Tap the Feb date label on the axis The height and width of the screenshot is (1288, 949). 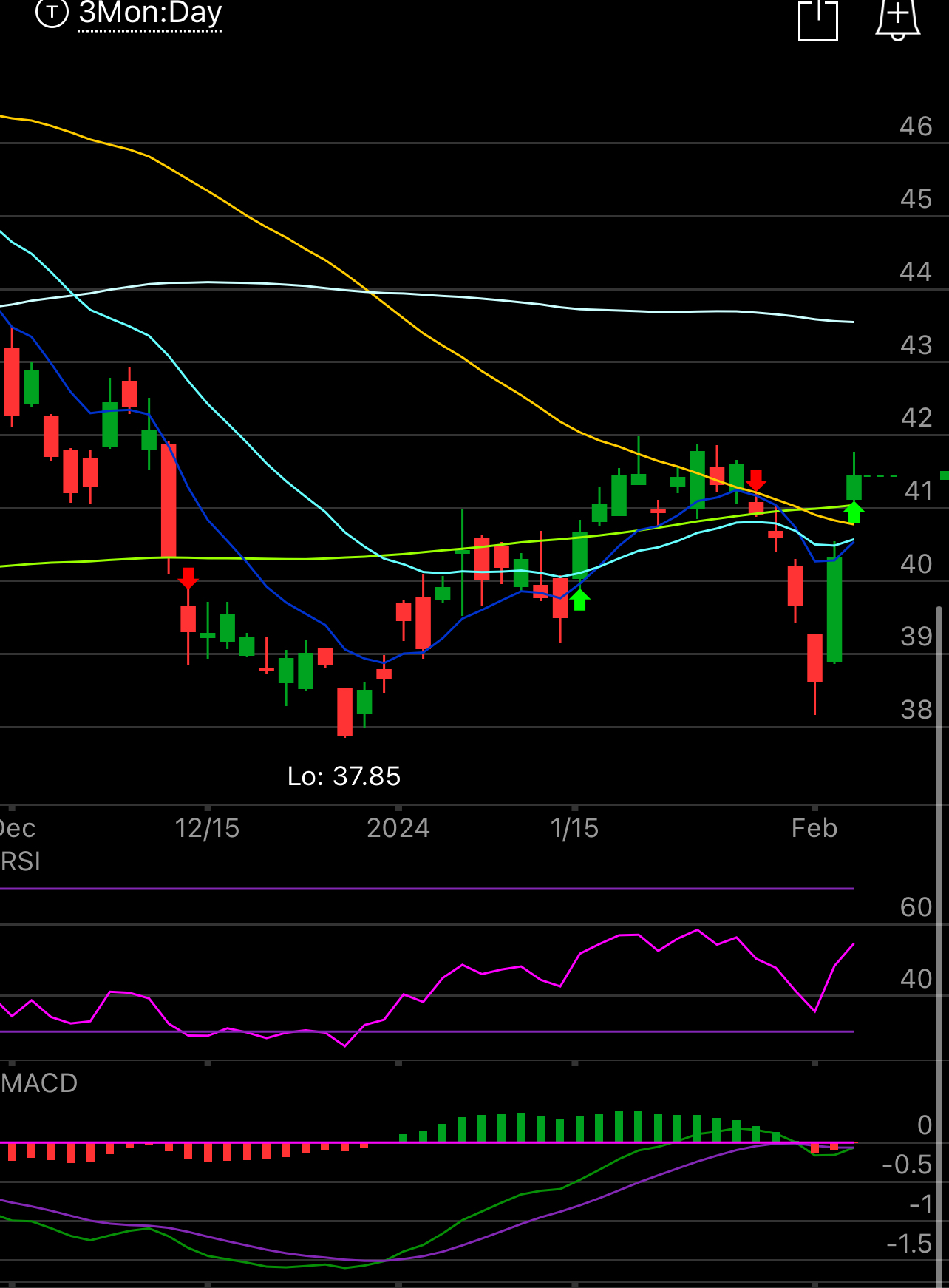click(x=814, y=828)
